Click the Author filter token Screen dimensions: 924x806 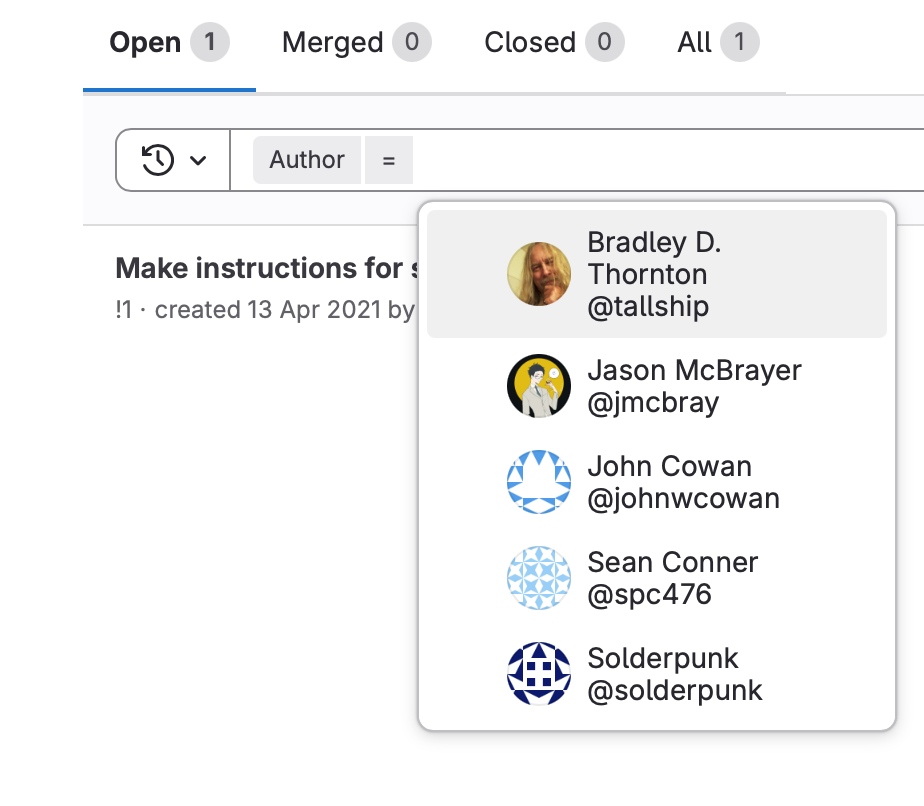click(307, 160)
